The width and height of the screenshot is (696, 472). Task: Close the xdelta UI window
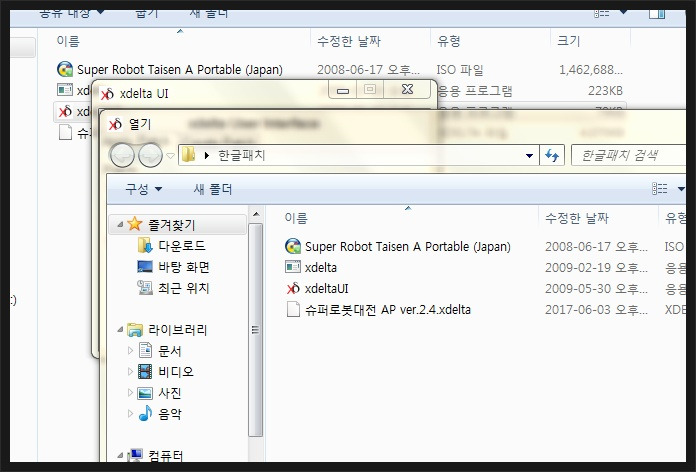[407, 90]
